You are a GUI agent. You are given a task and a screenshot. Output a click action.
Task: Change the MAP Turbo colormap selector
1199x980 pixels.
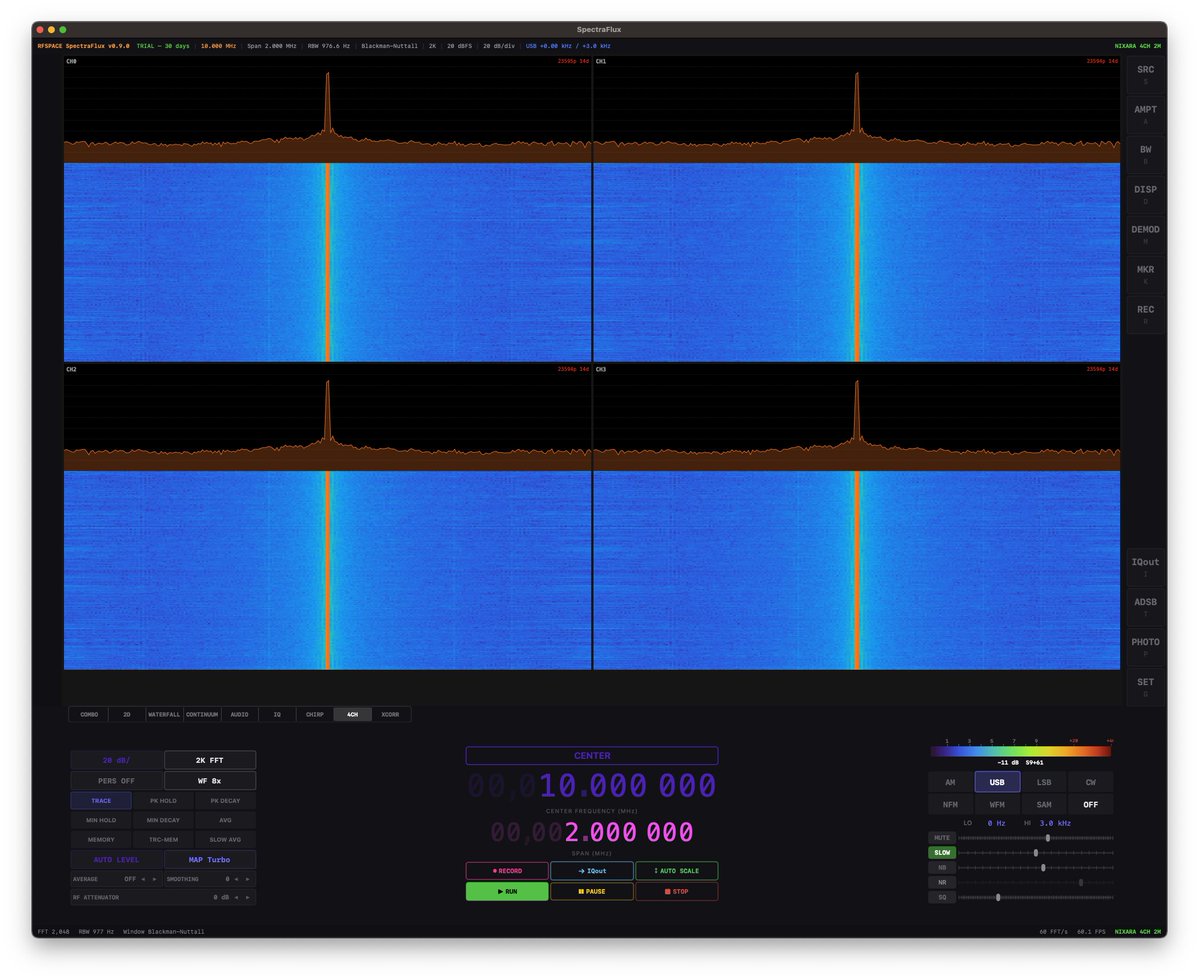pos(210,860)
